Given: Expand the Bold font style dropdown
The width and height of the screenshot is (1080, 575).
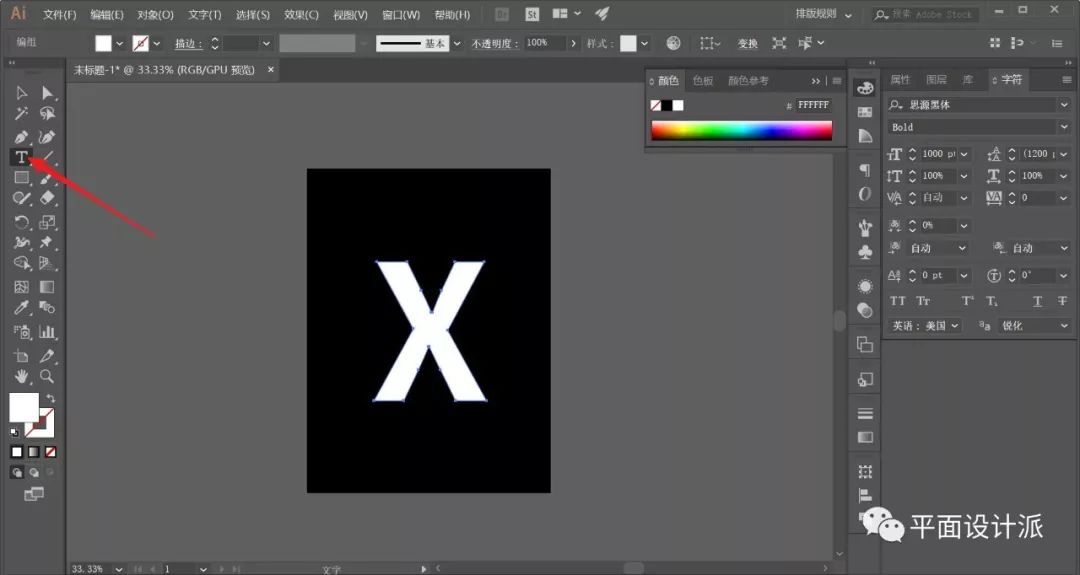Looking at the screenshot, I should (x=1063, y=127).
